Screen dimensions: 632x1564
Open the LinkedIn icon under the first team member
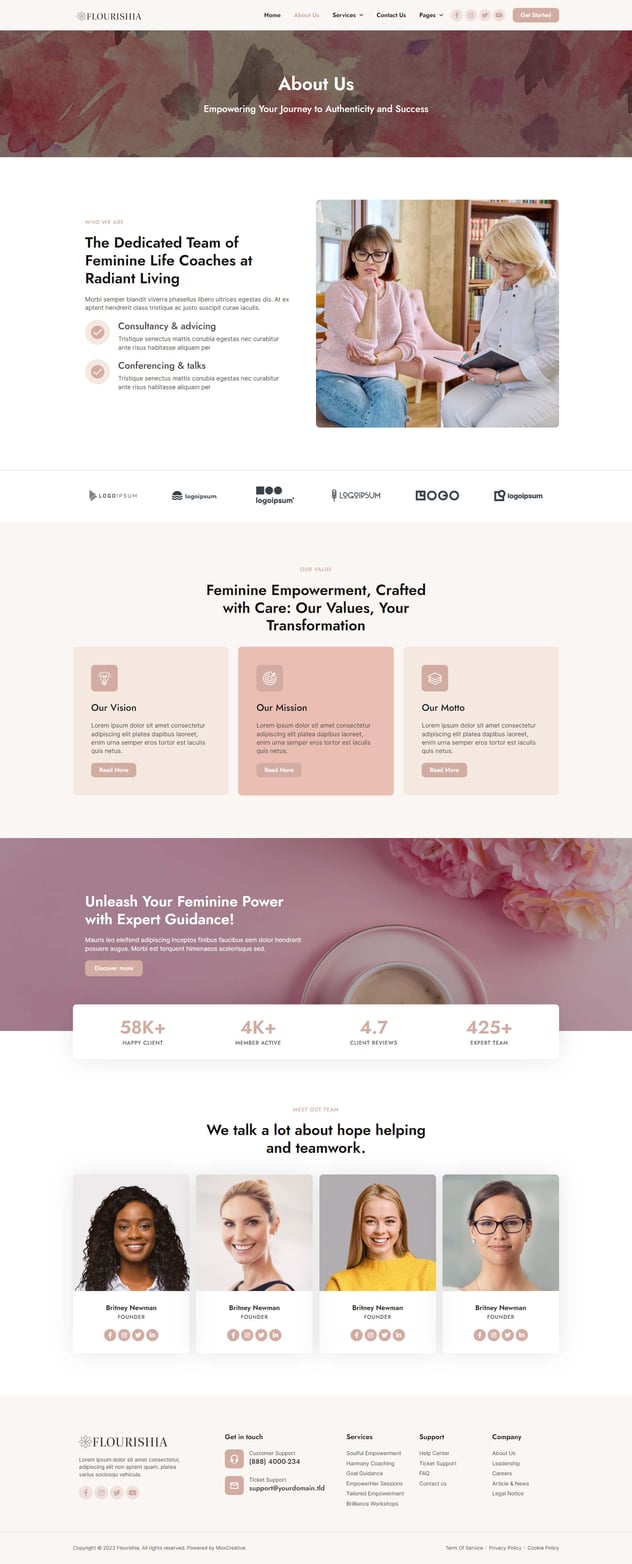[x=152, y=1335]
